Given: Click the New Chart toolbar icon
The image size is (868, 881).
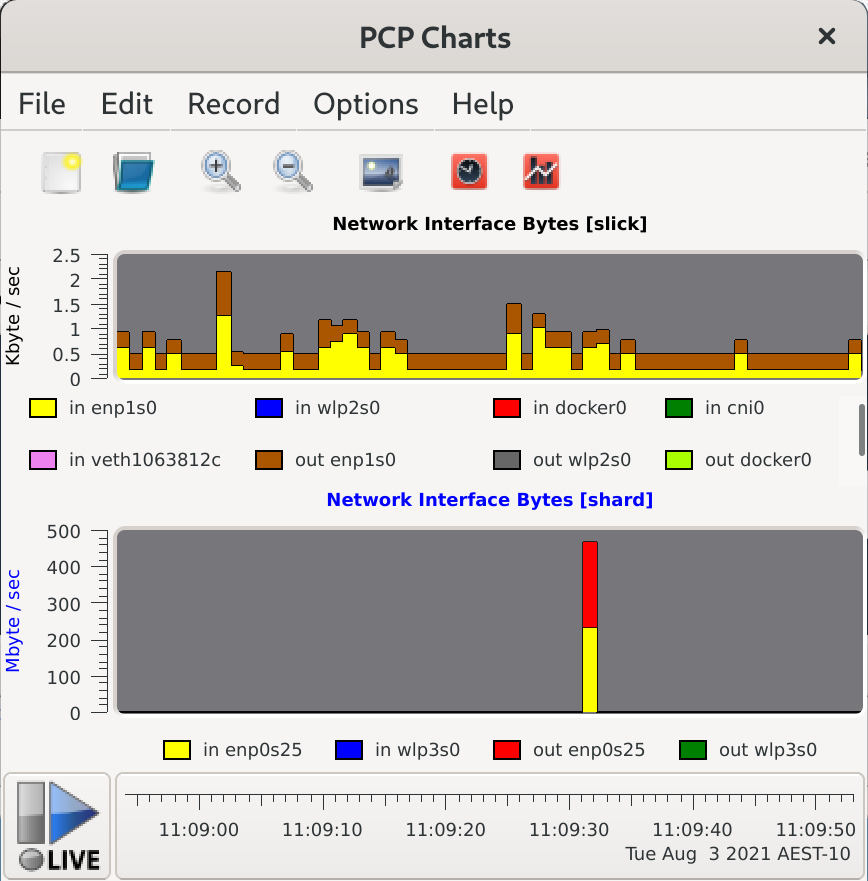Looking at the screenshot, I should 61,172.
